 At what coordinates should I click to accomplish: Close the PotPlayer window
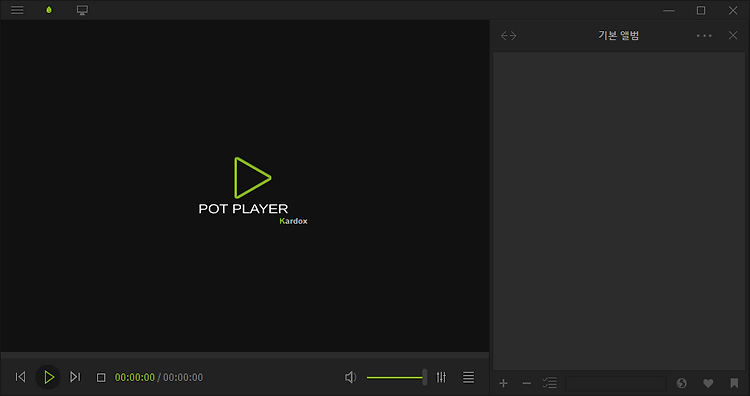[x=733, y=10]
